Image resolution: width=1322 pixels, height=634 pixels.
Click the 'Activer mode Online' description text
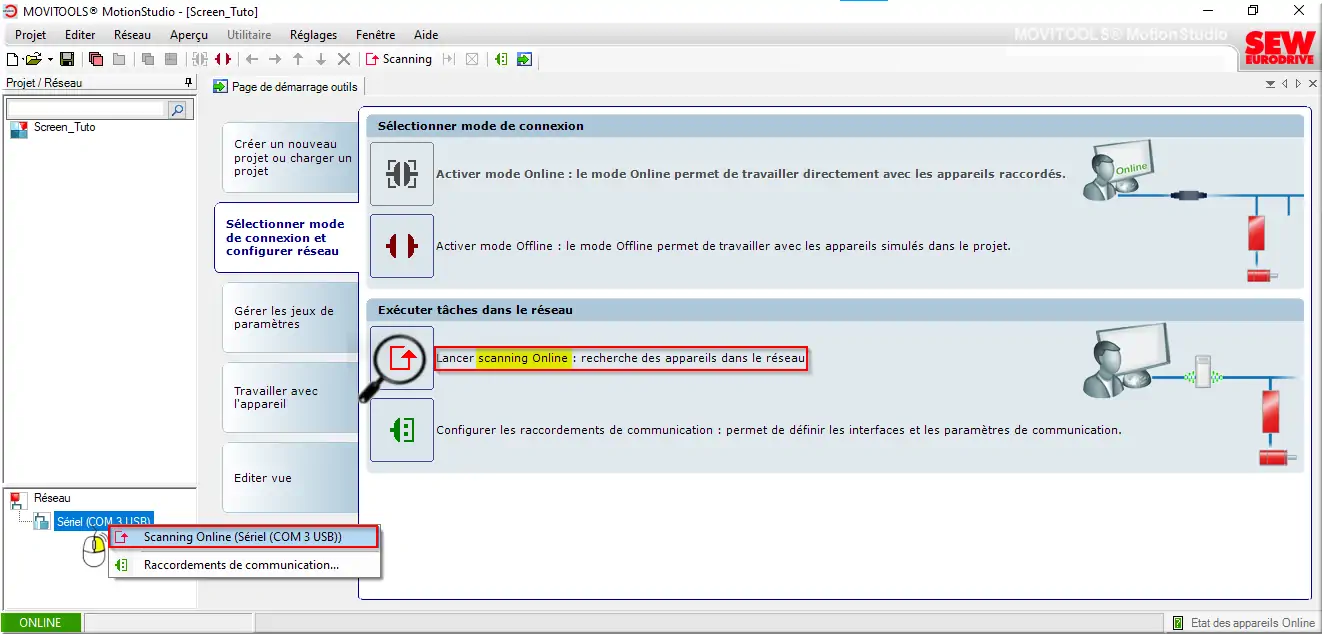[x=751, y=174]
